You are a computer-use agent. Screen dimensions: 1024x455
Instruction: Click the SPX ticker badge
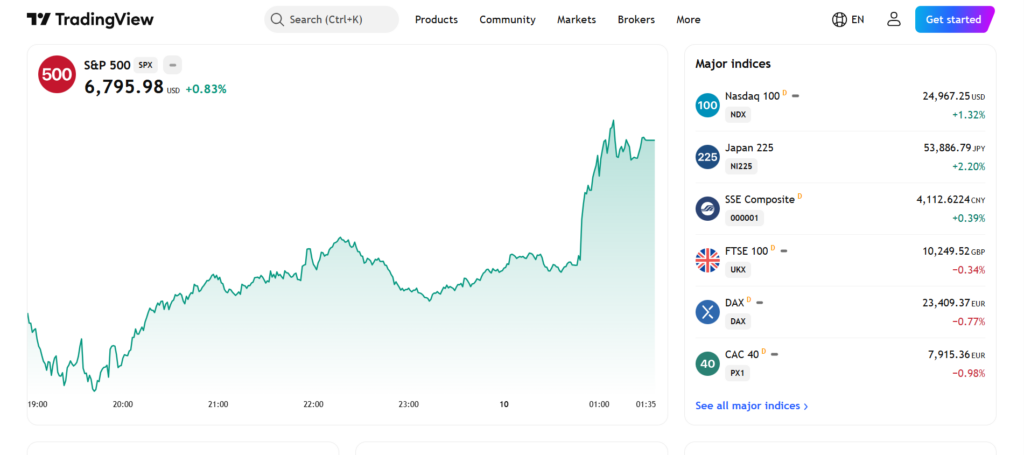pyautogui.click(x=146, y=65)
